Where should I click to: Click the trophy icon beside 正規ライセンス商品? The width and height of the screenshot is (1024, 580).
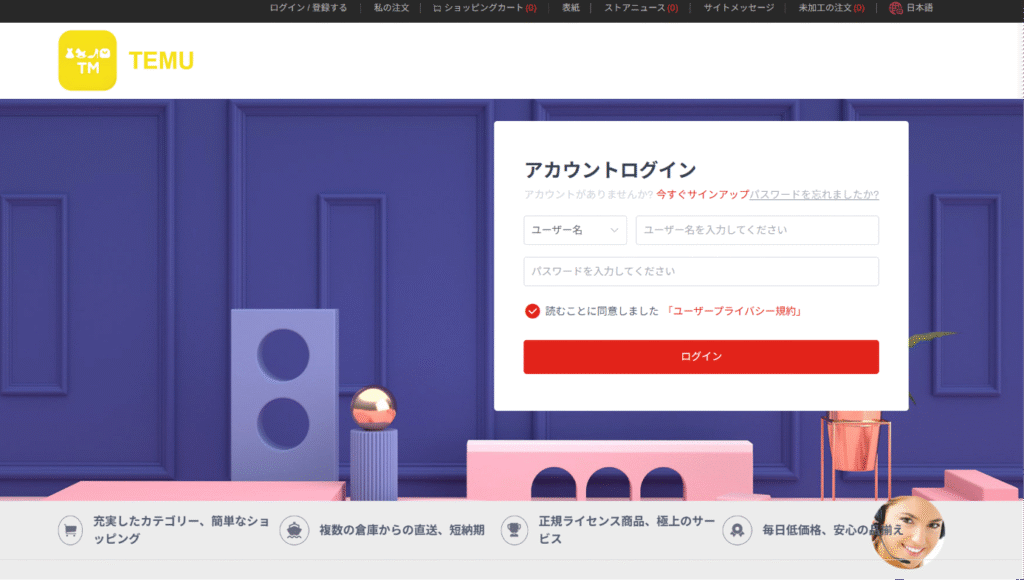514,530
